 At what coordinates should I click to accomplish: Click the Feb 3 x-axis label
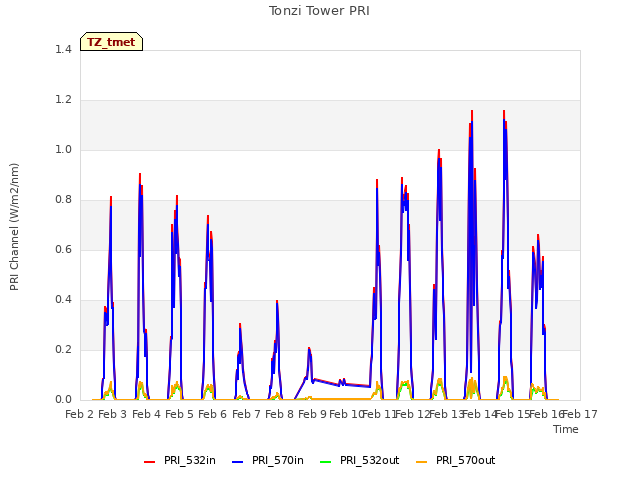tap(113, 414)
